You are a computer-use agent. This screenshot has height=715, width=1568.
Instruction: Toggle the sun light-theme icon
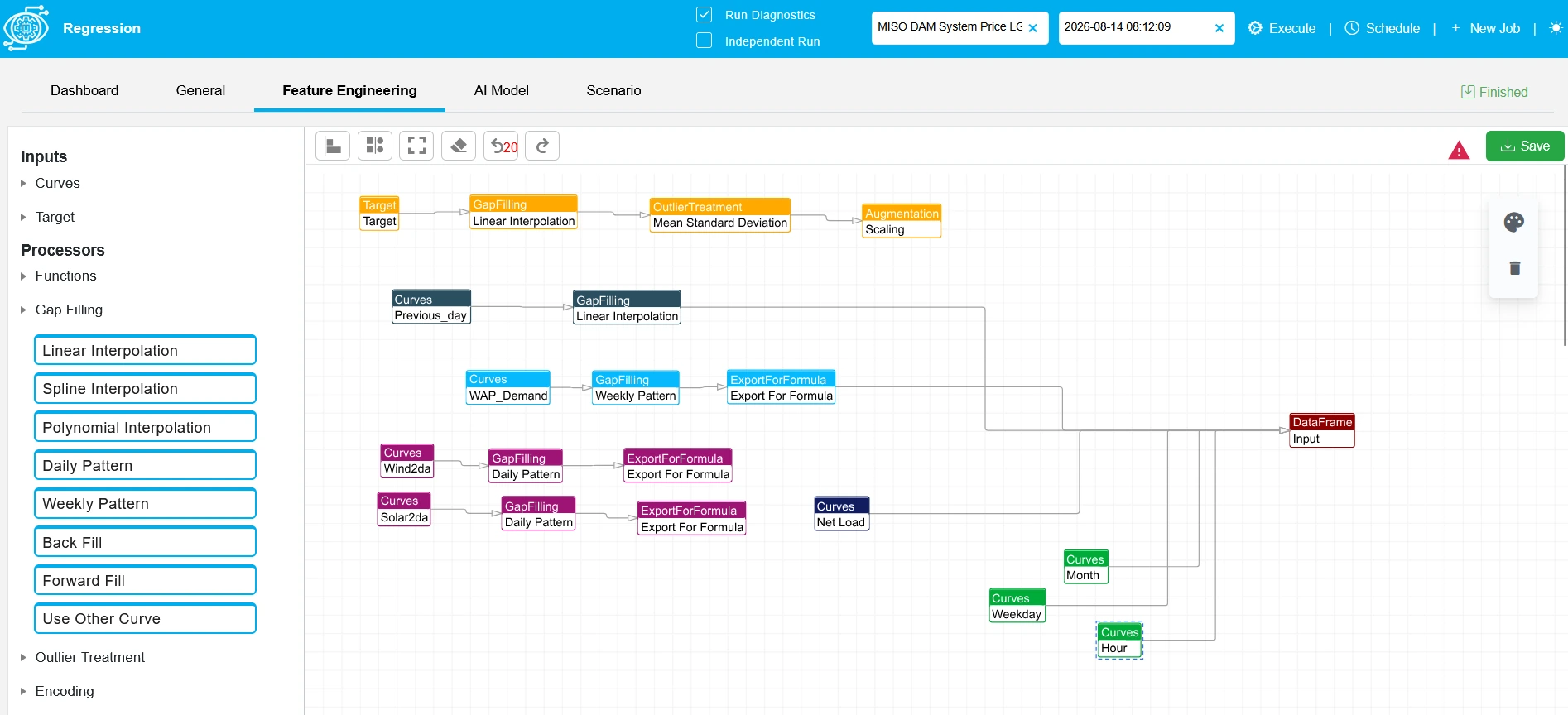(x=1556, y=28)
